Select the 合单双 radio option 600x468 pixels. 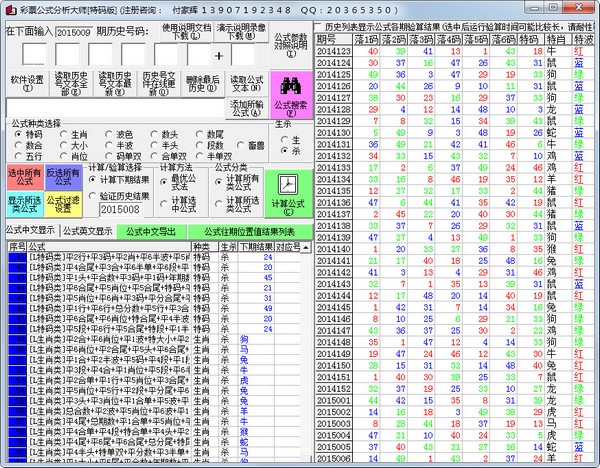[x=154, y=156]
